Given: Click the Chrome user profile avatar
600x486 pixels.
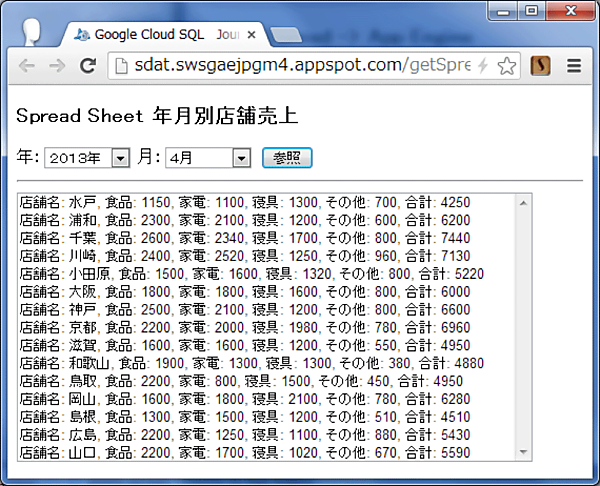Looking at the screenshot, I should click(28, 30).
